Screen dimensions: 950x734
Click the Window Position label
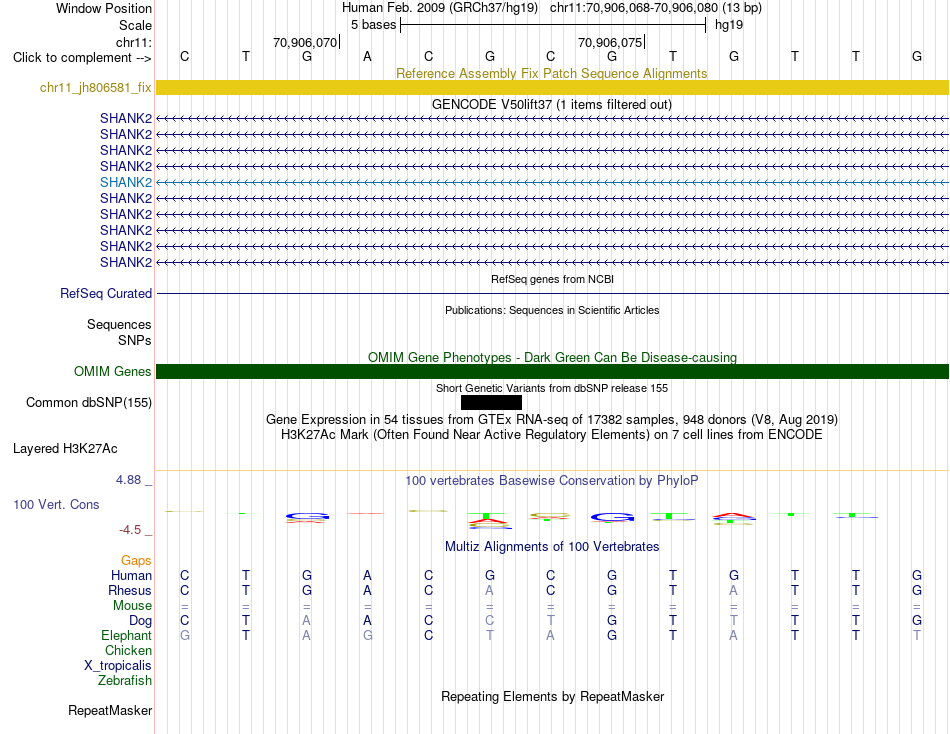point(104,8)
